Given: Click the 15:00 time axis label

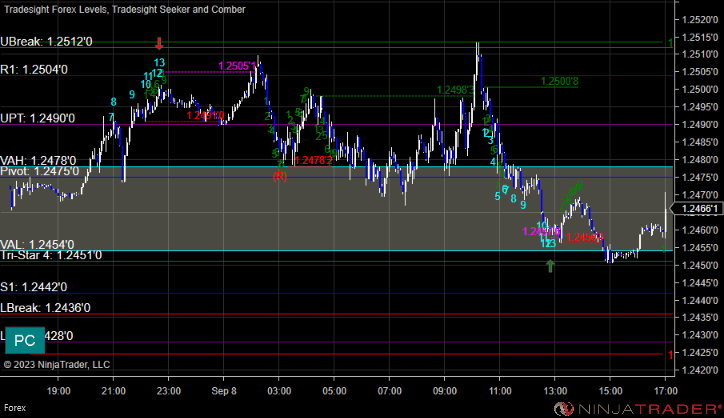Looking at the screenshot, I should [610, 391].
